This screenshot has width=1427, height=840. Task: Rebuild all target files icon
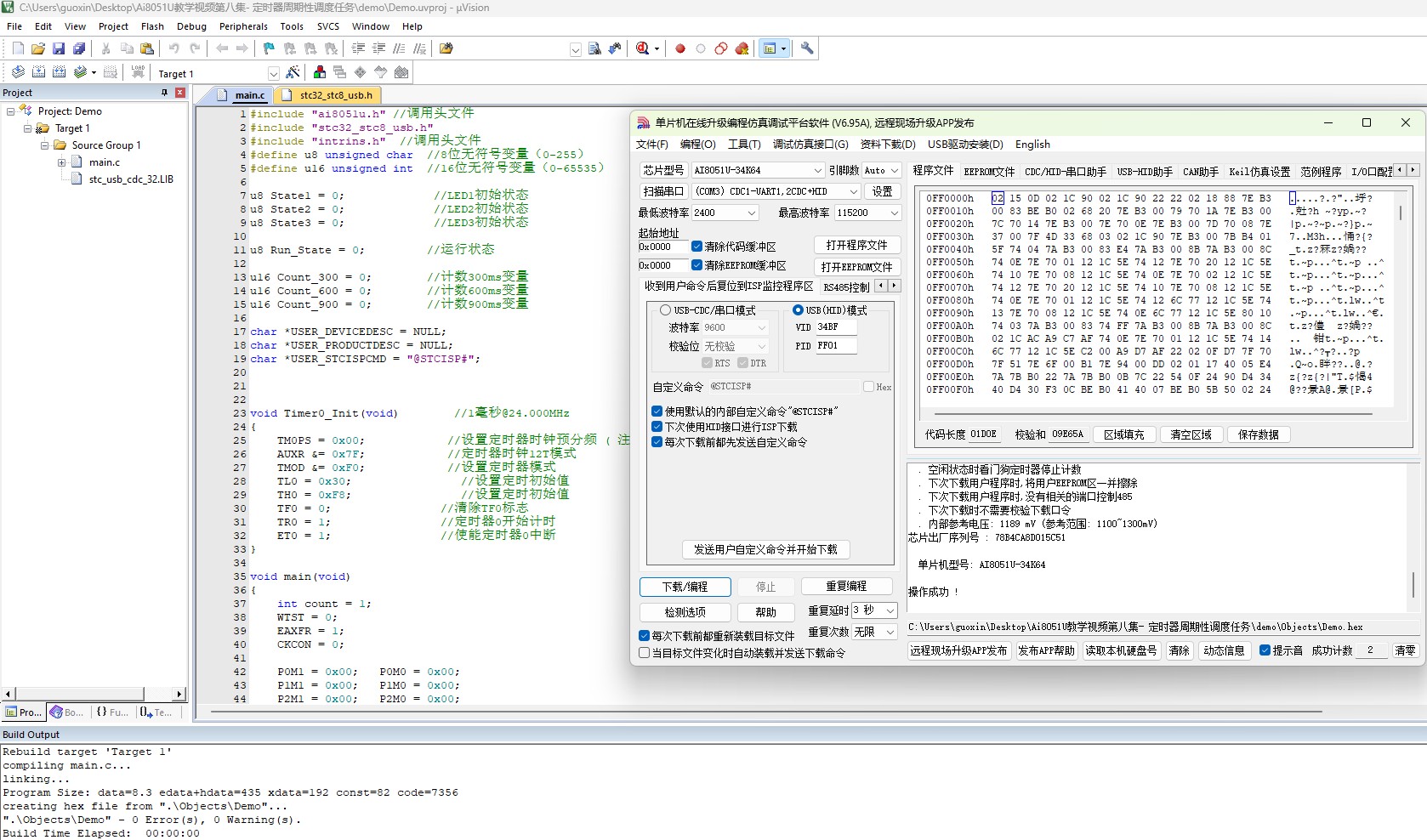click(x=59, y=72)
